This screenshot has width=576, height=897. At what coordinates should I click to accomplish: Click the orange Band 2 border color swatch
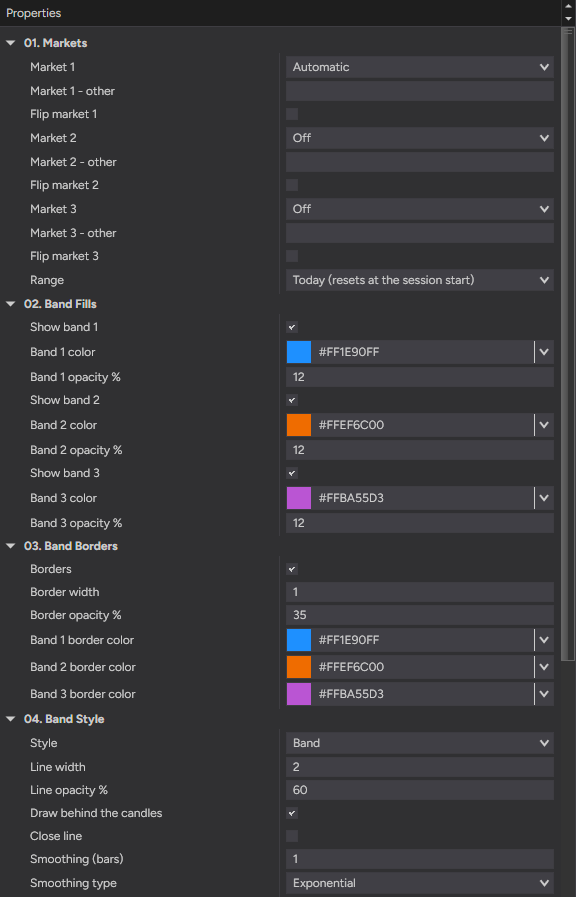click(299, 666)
